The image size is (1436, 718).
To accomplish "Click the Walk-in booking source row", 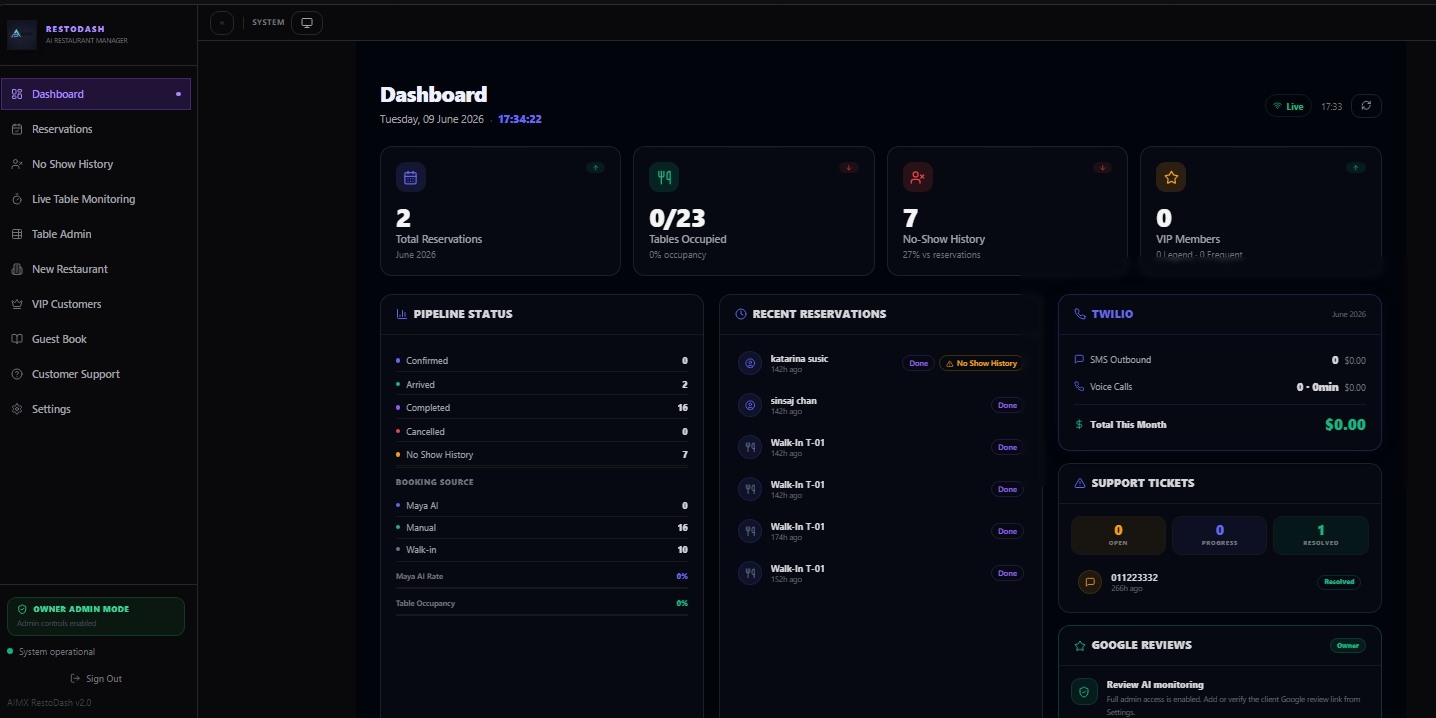I will point(542,550).
